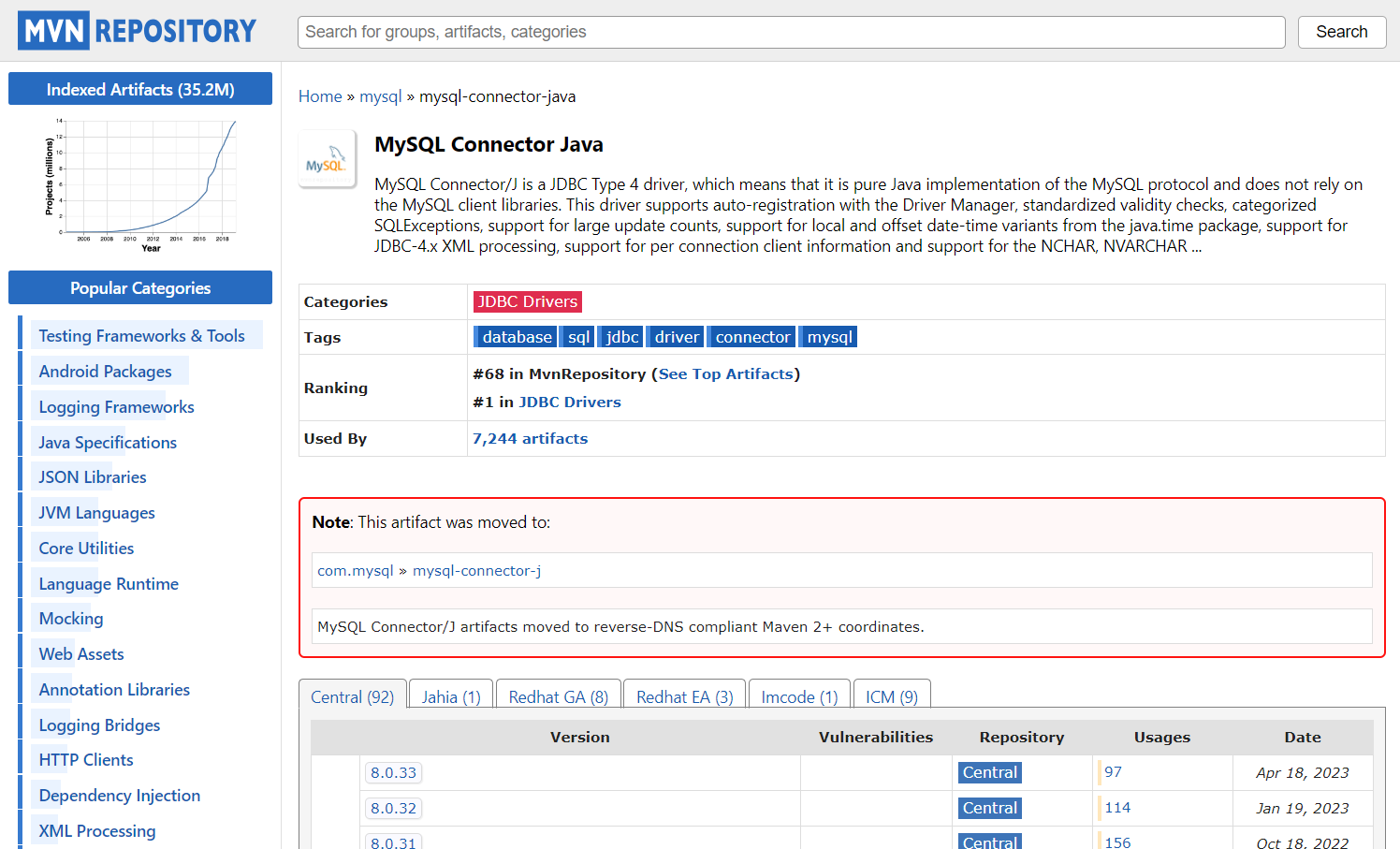Open Logging Bridges category
This screenshot has width=1400, height=849.
(99, 725)
